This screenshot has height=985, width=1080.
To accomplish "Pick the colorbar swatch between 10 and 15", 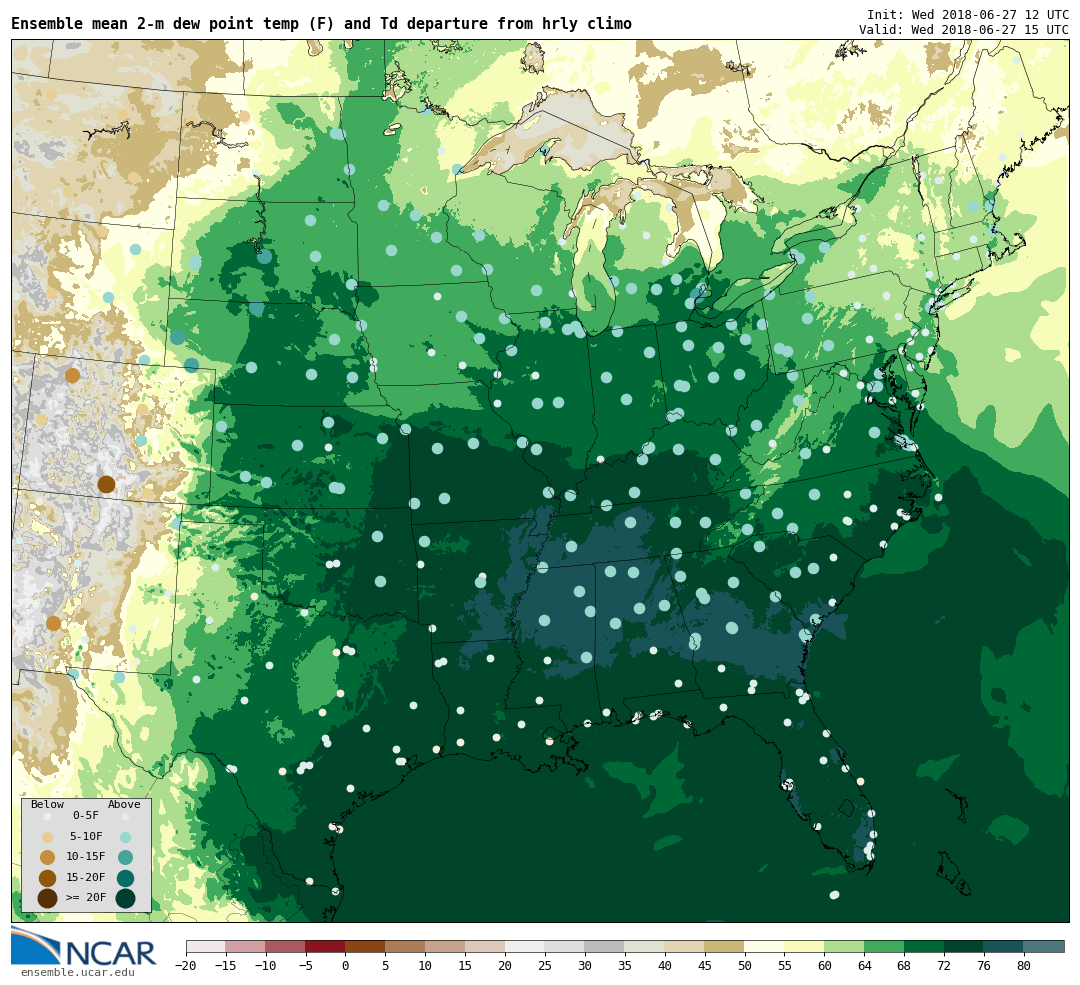I will coord(446,946).
